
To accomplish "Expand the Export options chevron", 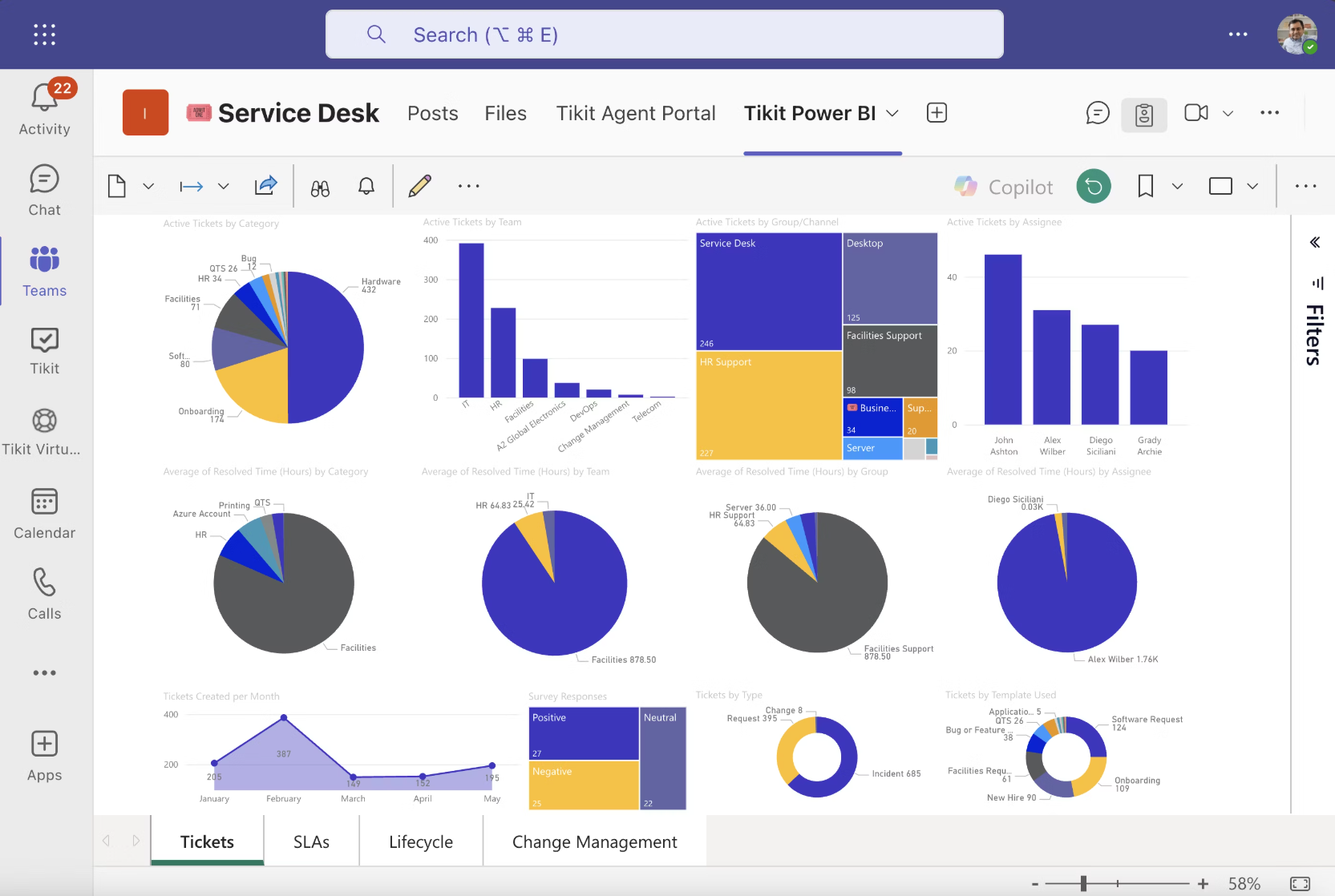I will tap(224, 187).
